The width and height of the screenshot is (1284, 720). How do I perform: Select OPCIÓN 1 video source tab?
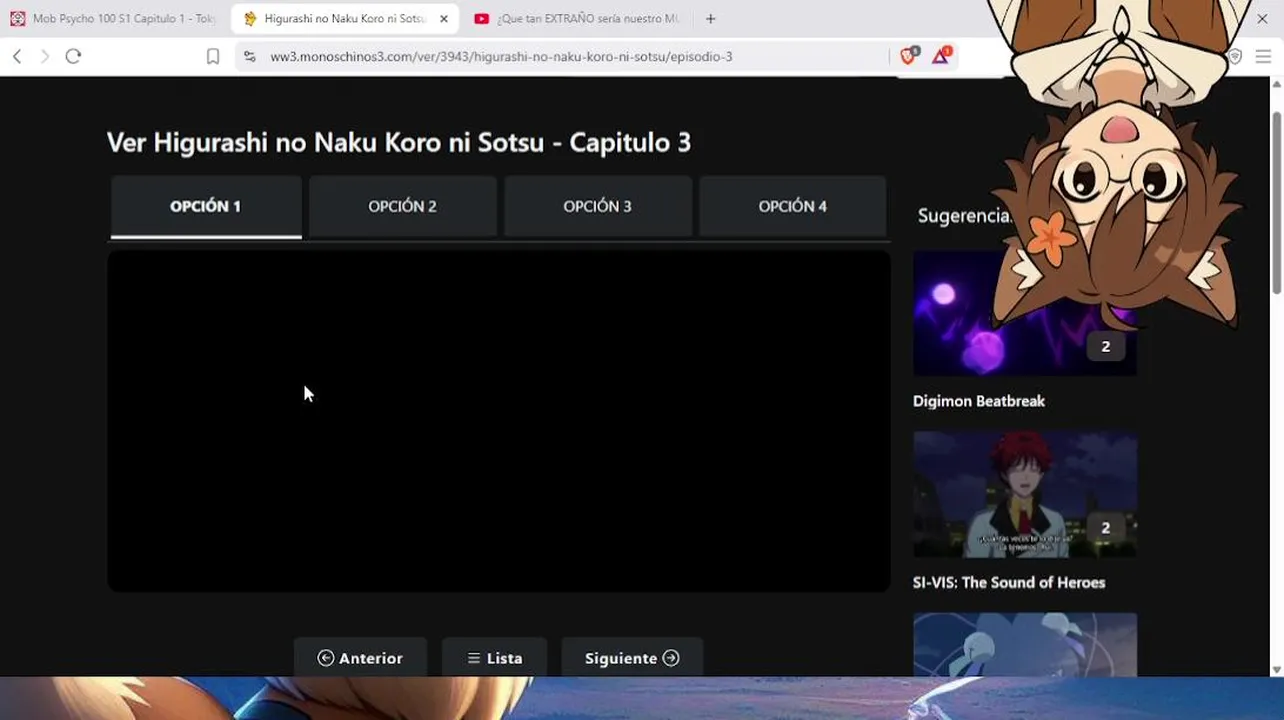tap(205, 206)
